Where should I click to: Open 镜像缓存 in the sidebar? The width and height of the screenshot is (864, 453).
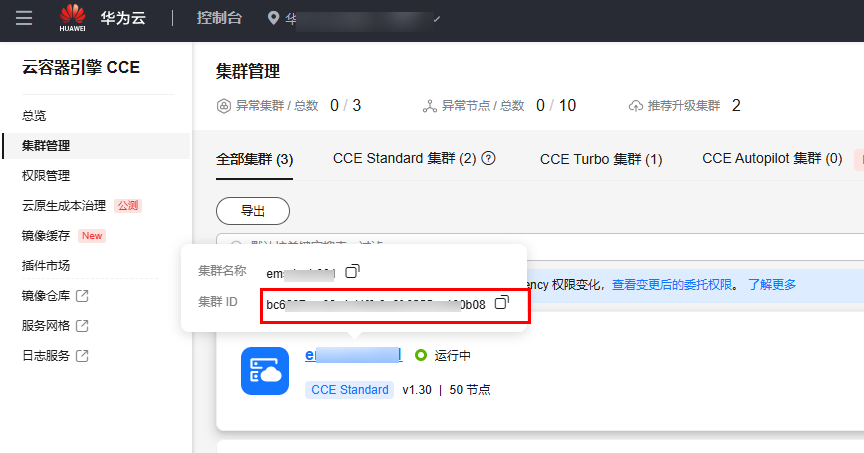pyautogui.click(x=46, y=236)
